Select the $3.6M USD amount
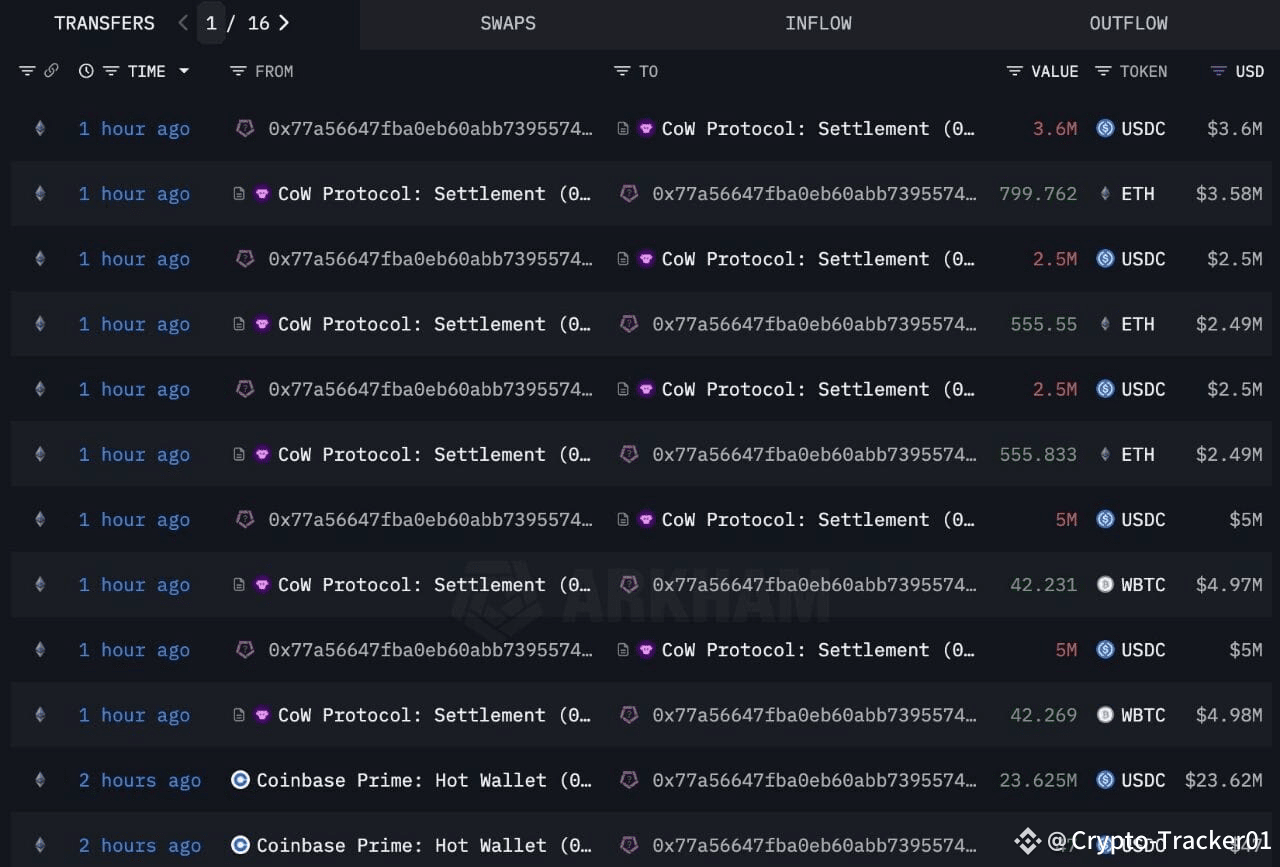1280x867 pixels. point(1234,128)
